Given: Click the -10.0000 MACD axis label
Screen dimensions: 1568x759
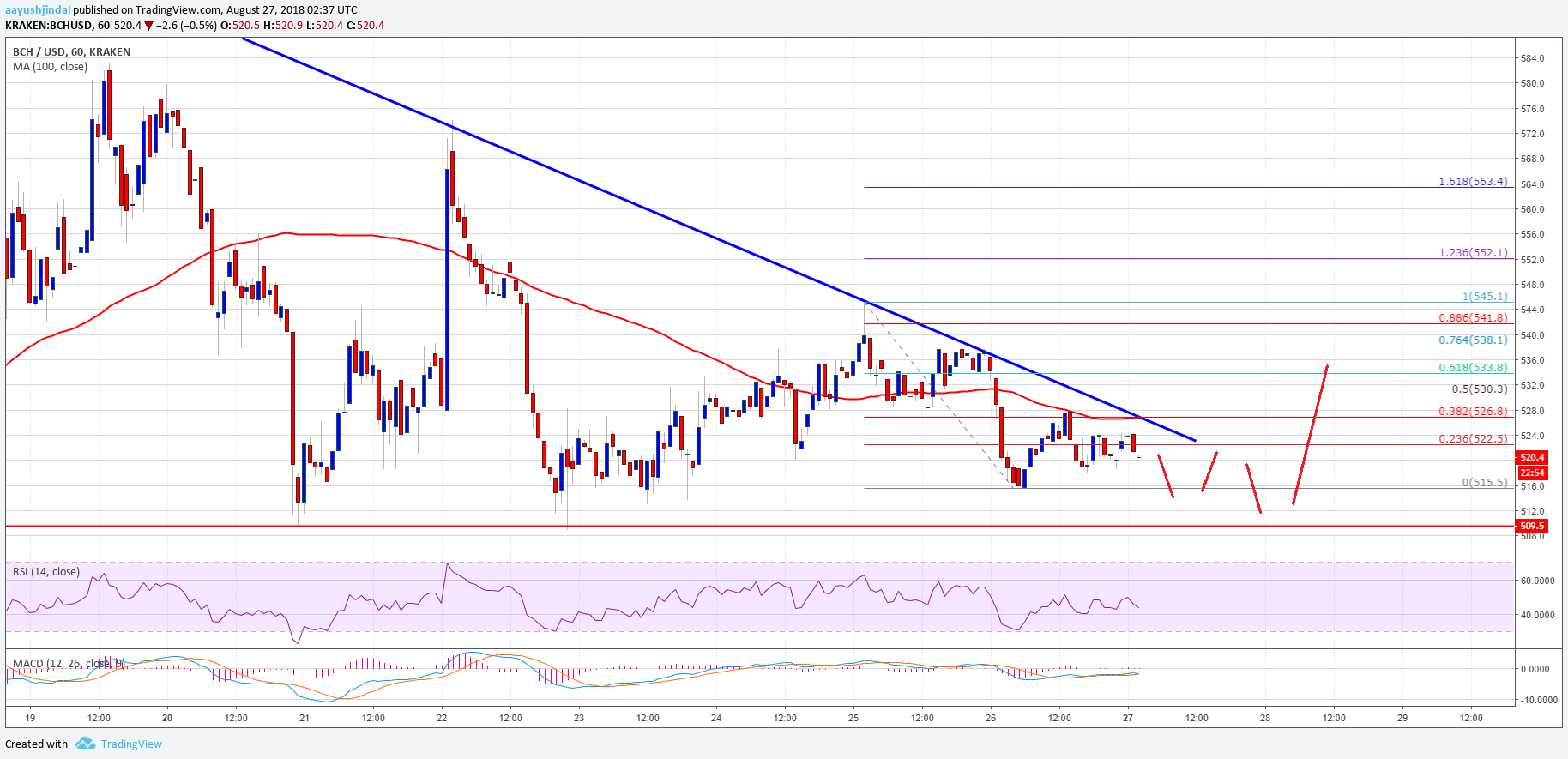Looking at the screenshot, I should [x=1537, y=700].
